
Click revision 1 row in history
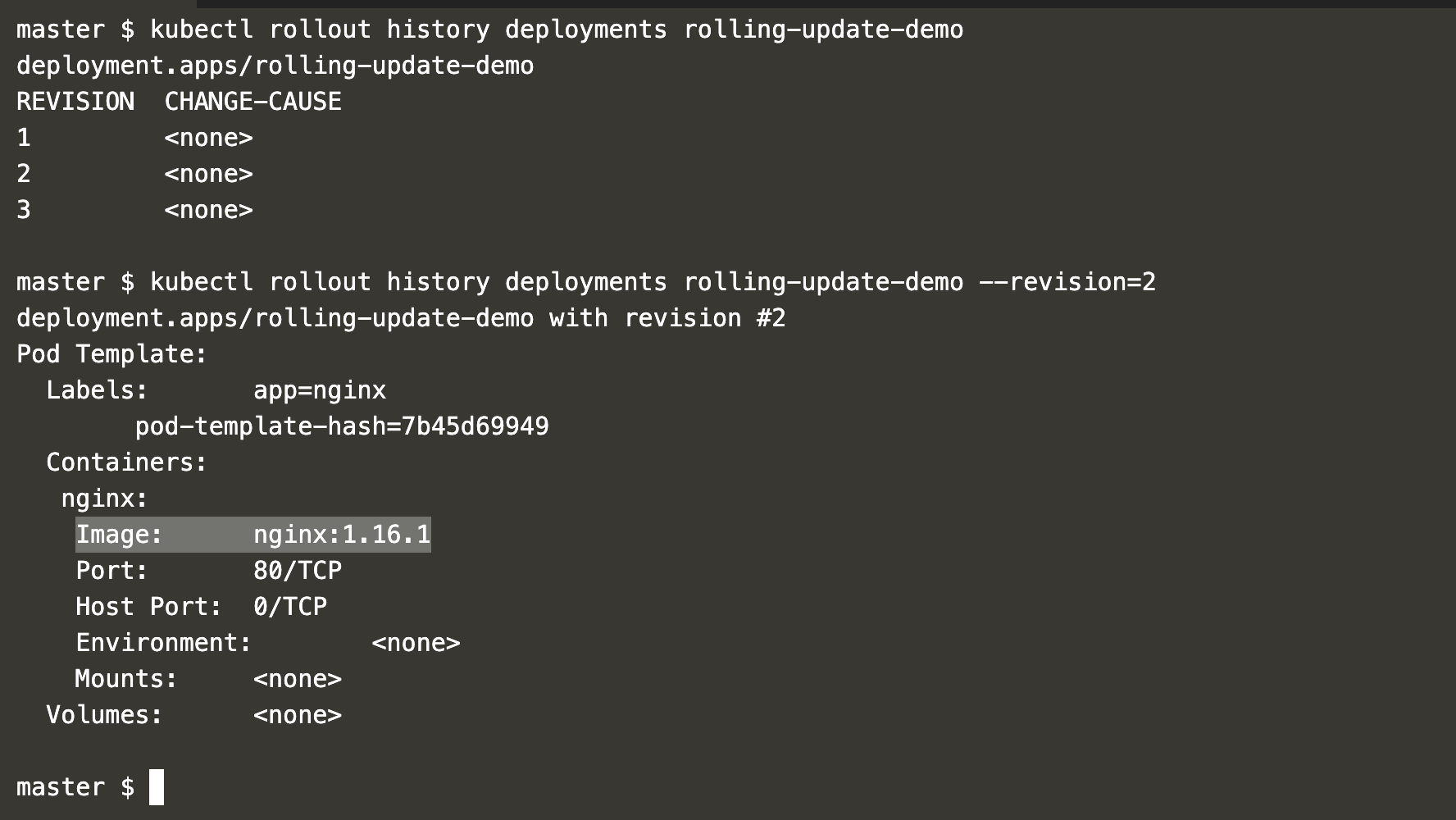(x=134, y=138)
